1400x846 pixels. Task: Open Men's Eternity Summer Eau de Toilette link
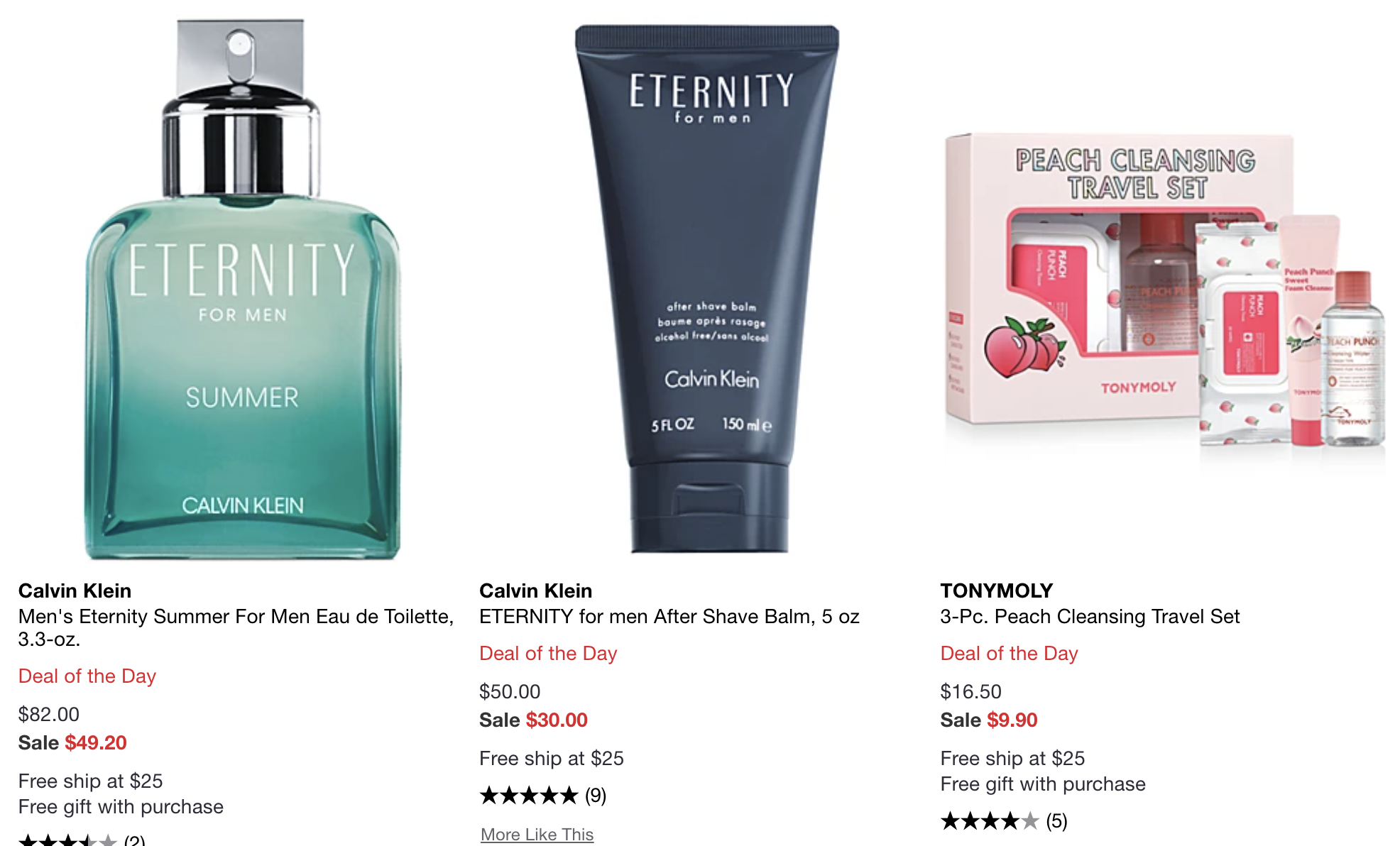tap(236, 627)
